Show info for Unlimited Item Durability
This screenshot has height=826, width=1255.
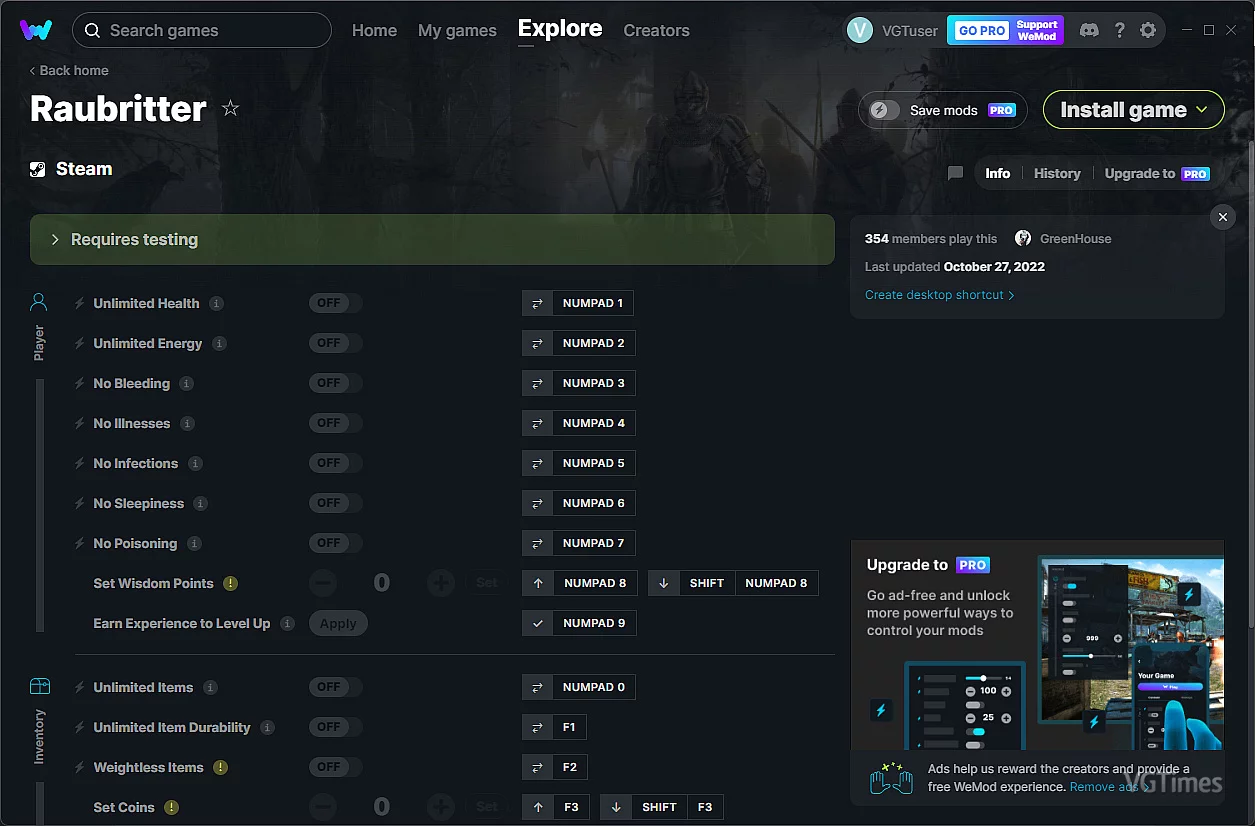click(x=267, y=727)
